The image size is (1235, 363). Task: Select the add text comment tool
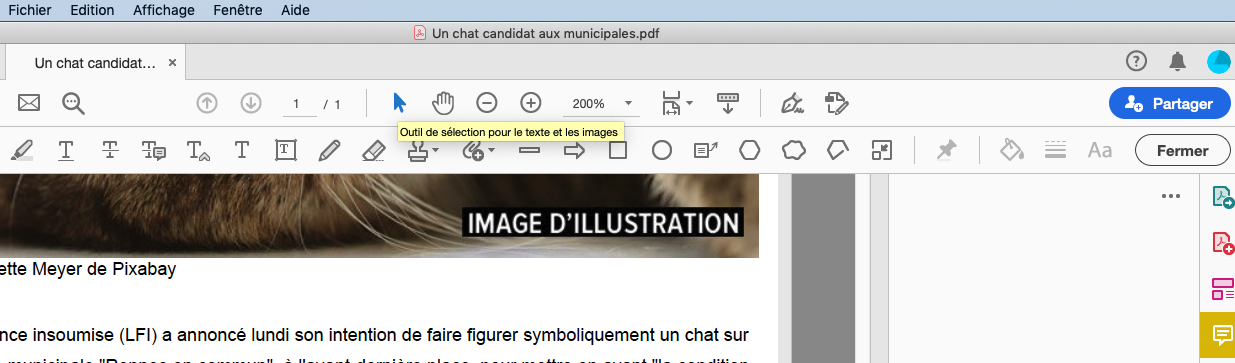tap(241, 150)
